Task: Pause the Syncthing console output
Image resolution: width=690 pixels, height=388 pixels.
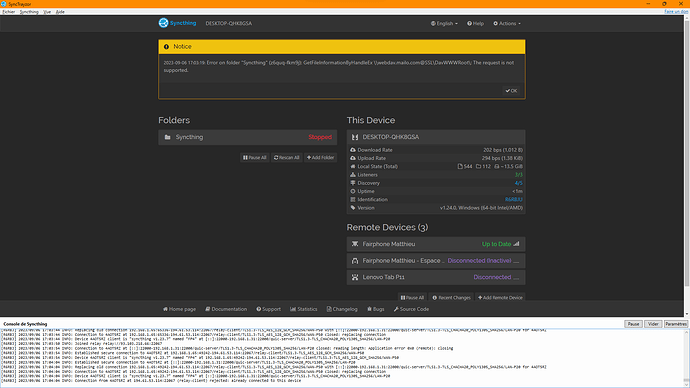Action: pyautogui.click(x=633, y=324)
